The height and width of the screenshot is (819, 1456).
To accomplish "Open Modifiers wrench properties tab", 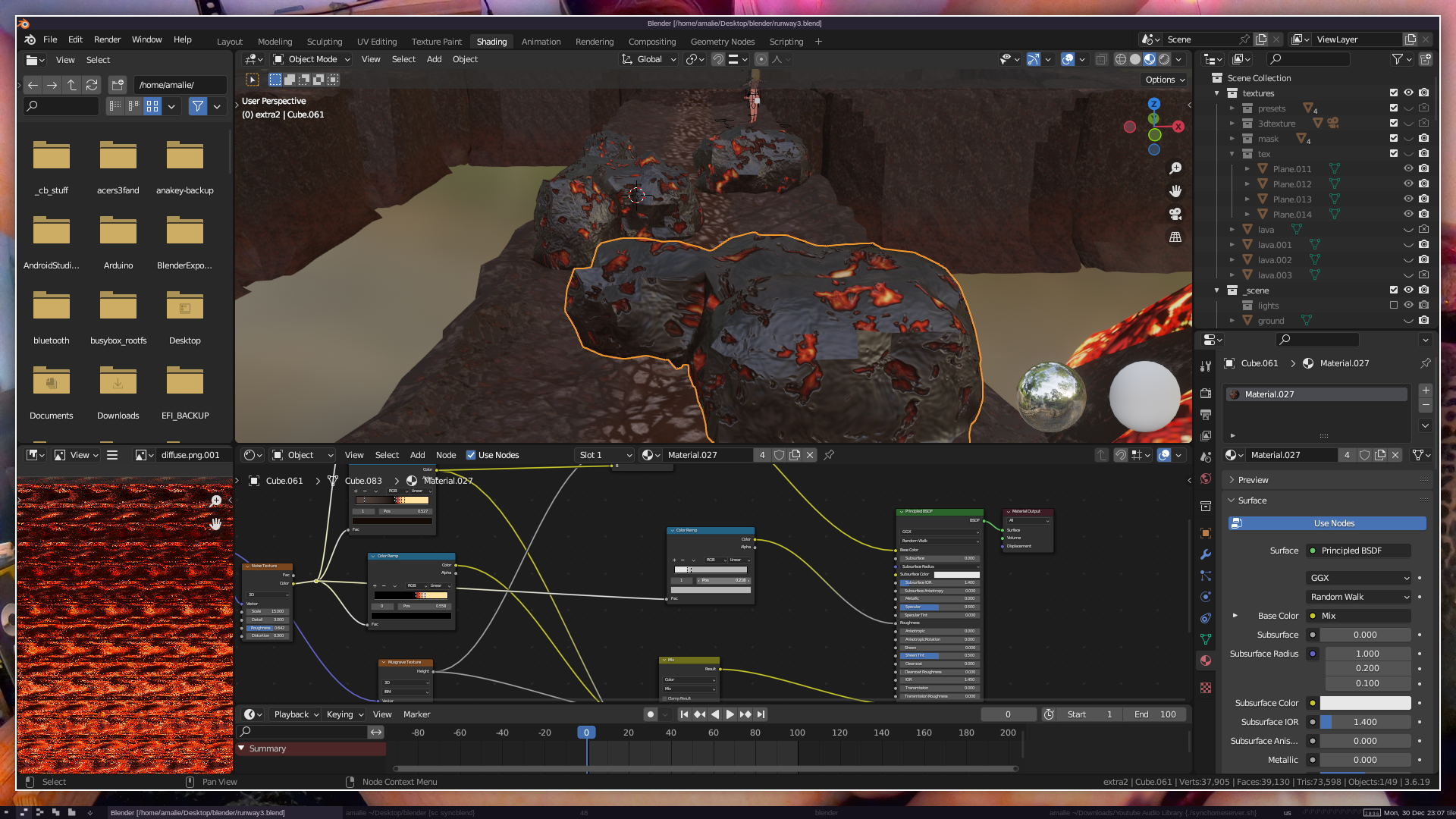I will (x=1206, y=554).
